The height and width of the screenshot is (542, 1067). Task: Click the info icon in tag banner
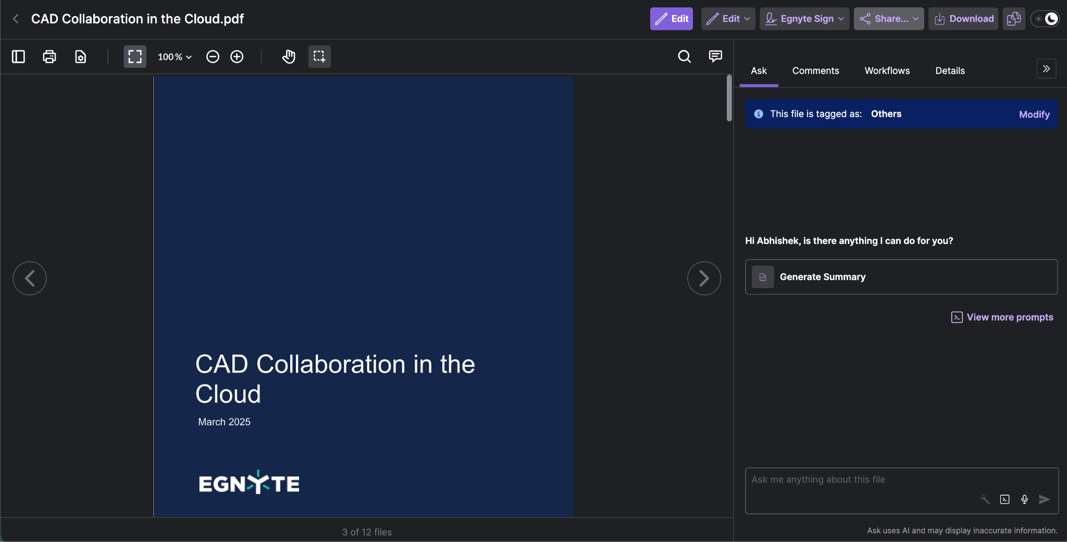tap(758, 114)
